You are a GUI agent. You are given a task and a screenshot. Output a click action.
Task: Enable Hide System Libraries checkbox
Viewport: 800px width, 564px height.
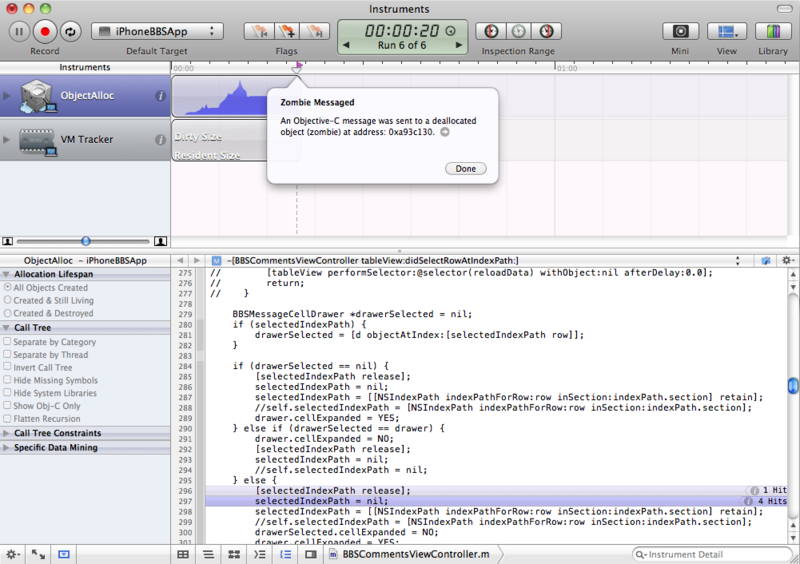[7, 393]
